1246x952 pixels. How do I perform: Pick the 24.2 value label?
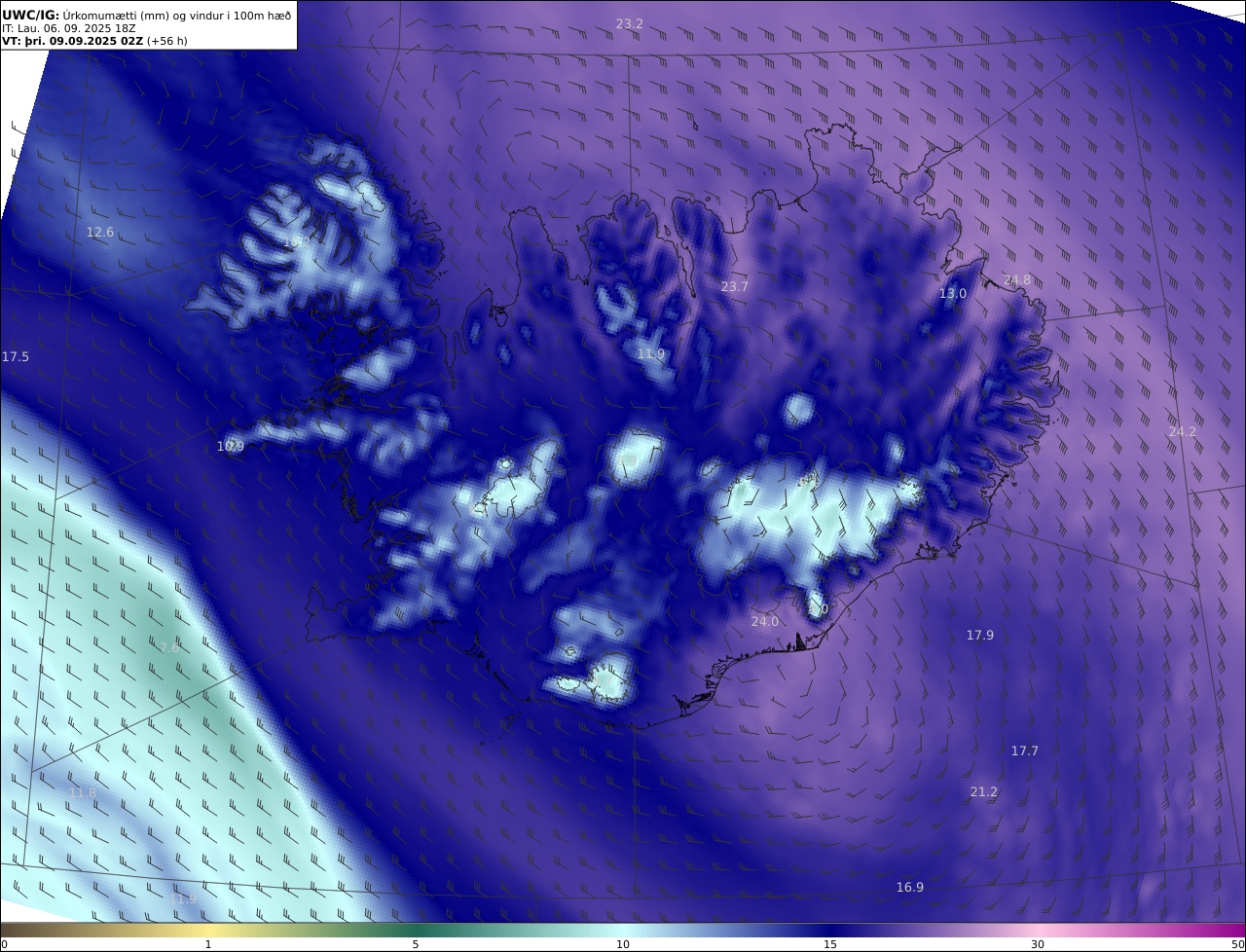(x=1183, y=431)
